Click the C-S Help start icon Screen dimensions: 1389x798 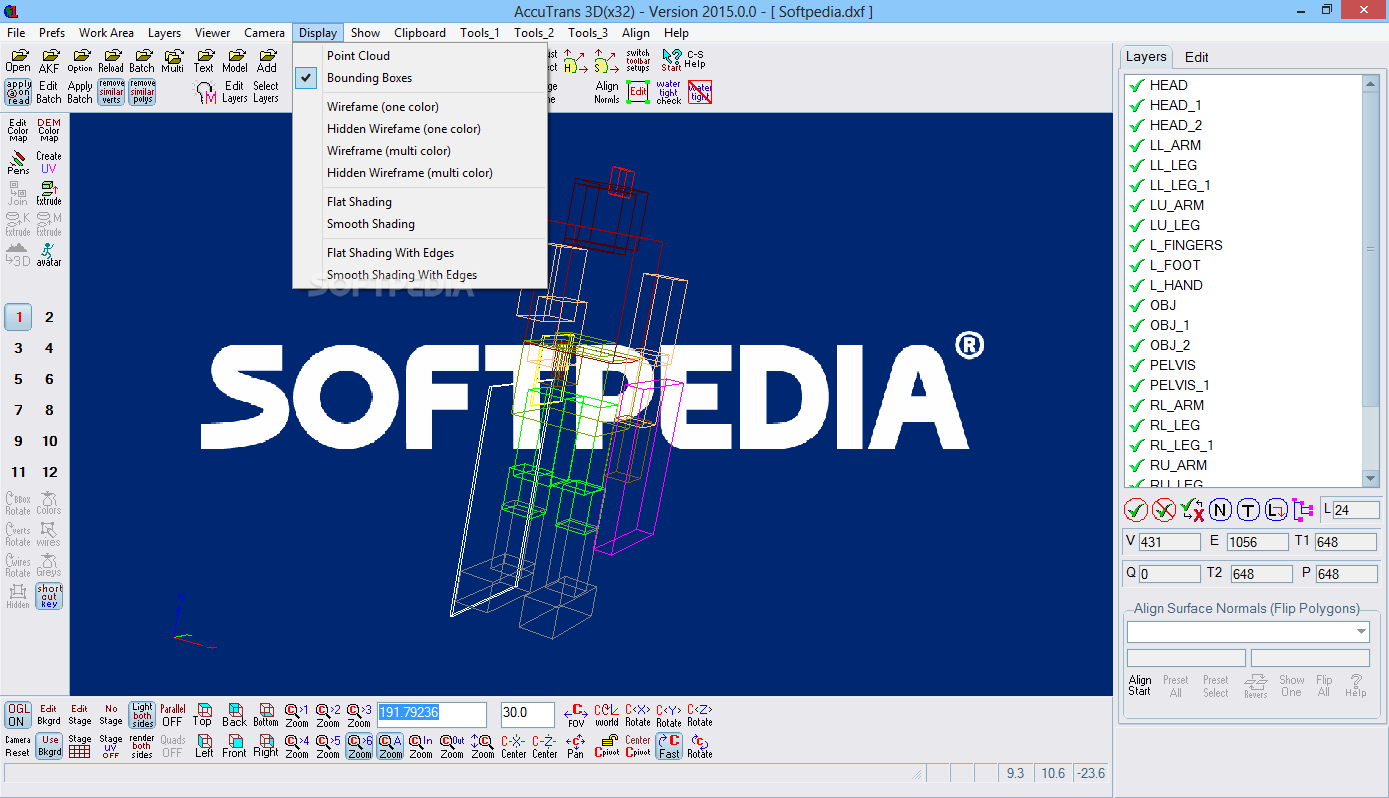tap(683, 60)
